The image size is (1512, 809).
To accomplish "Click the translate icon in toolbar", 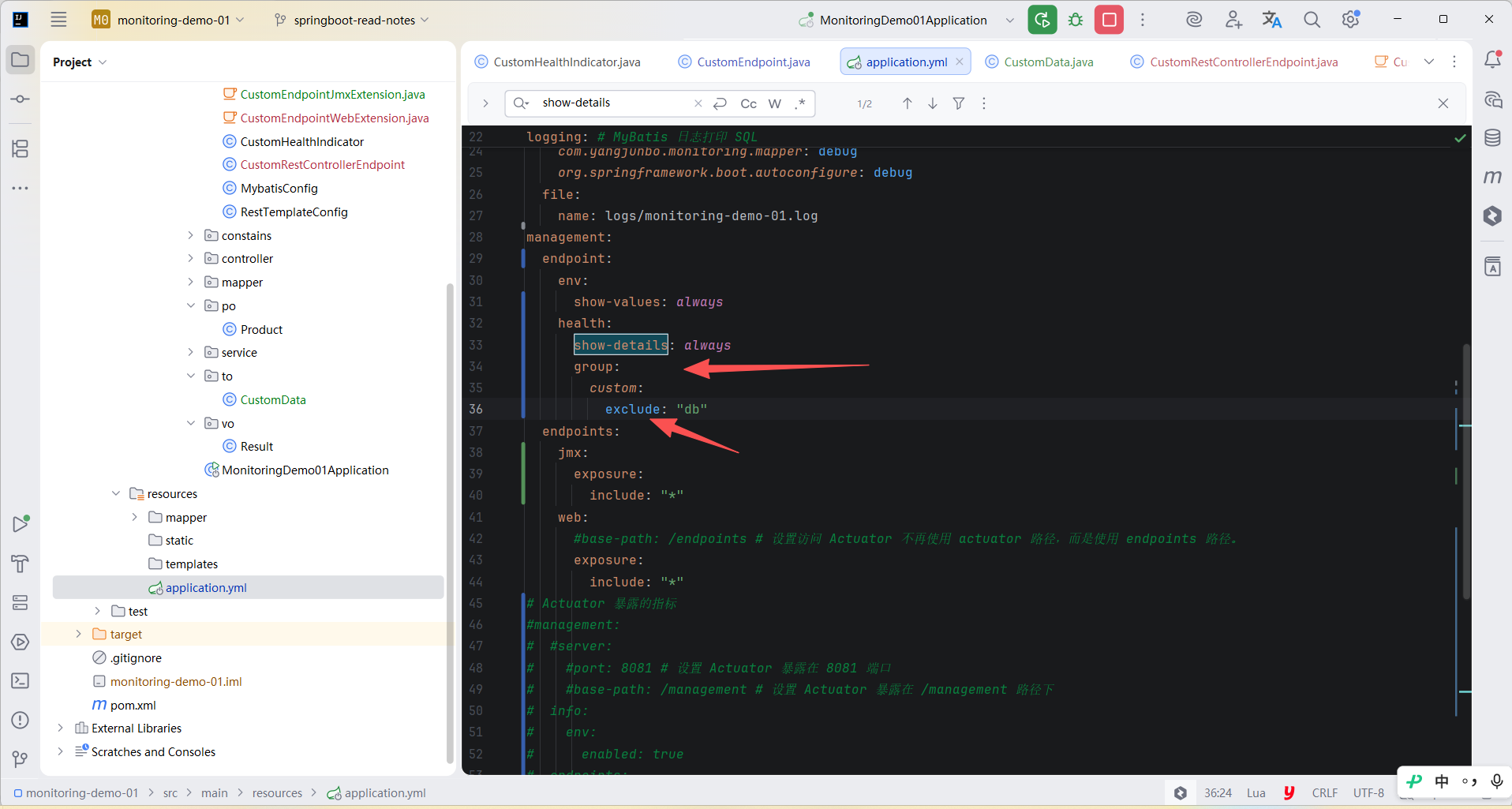I will click(x=1272, y=20).
